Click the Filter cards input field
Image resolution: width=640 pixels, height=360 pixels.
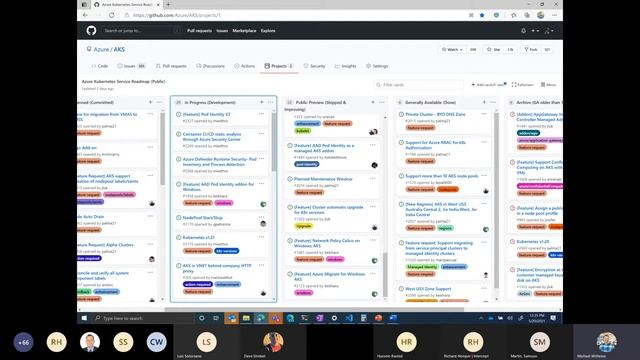418,85
